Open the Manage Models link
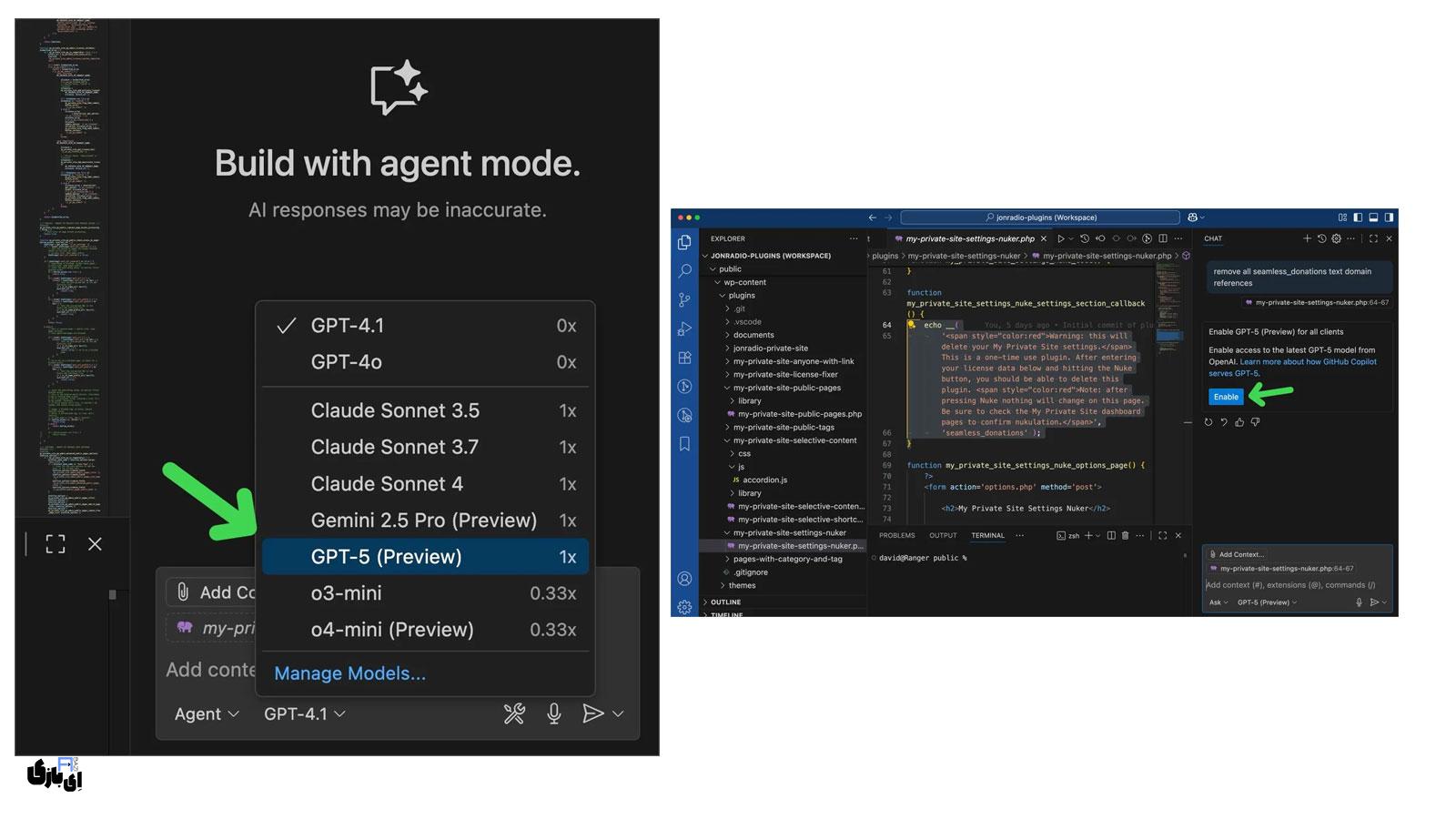 [x=349, y=673]
